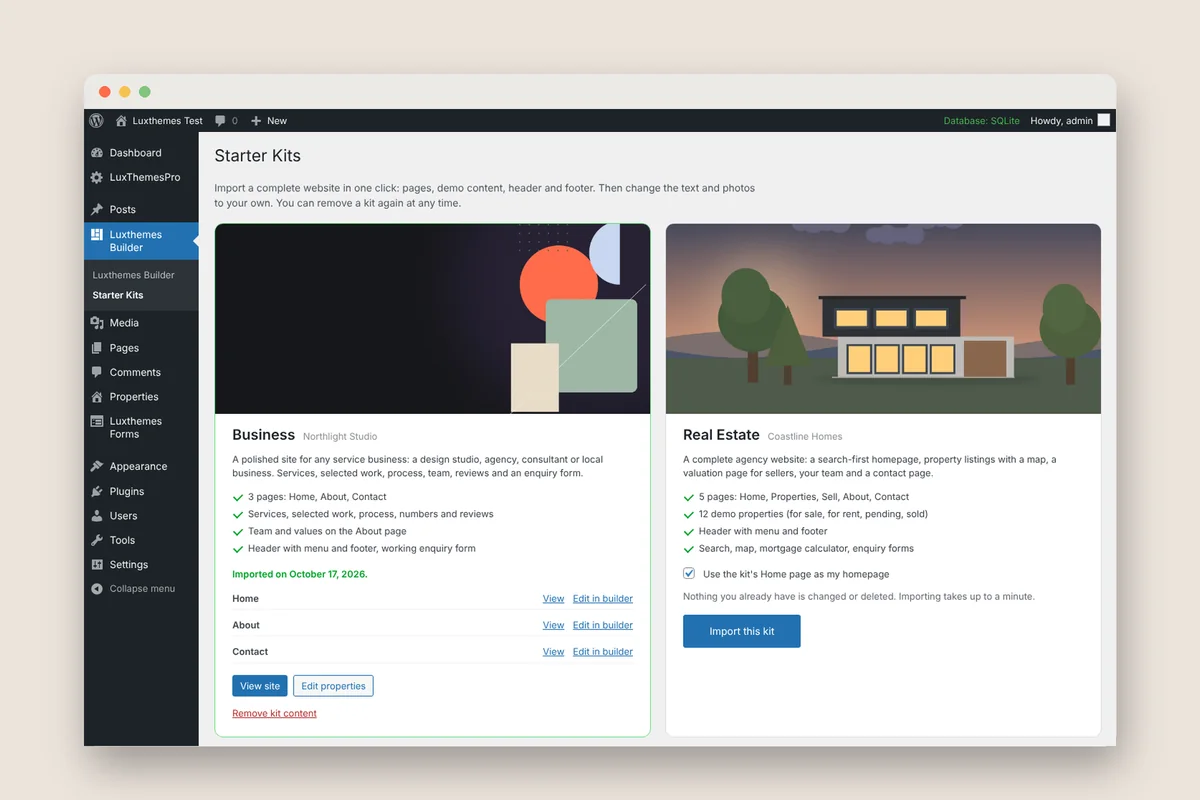Click the Edit properties button

[x=333, y=686]
